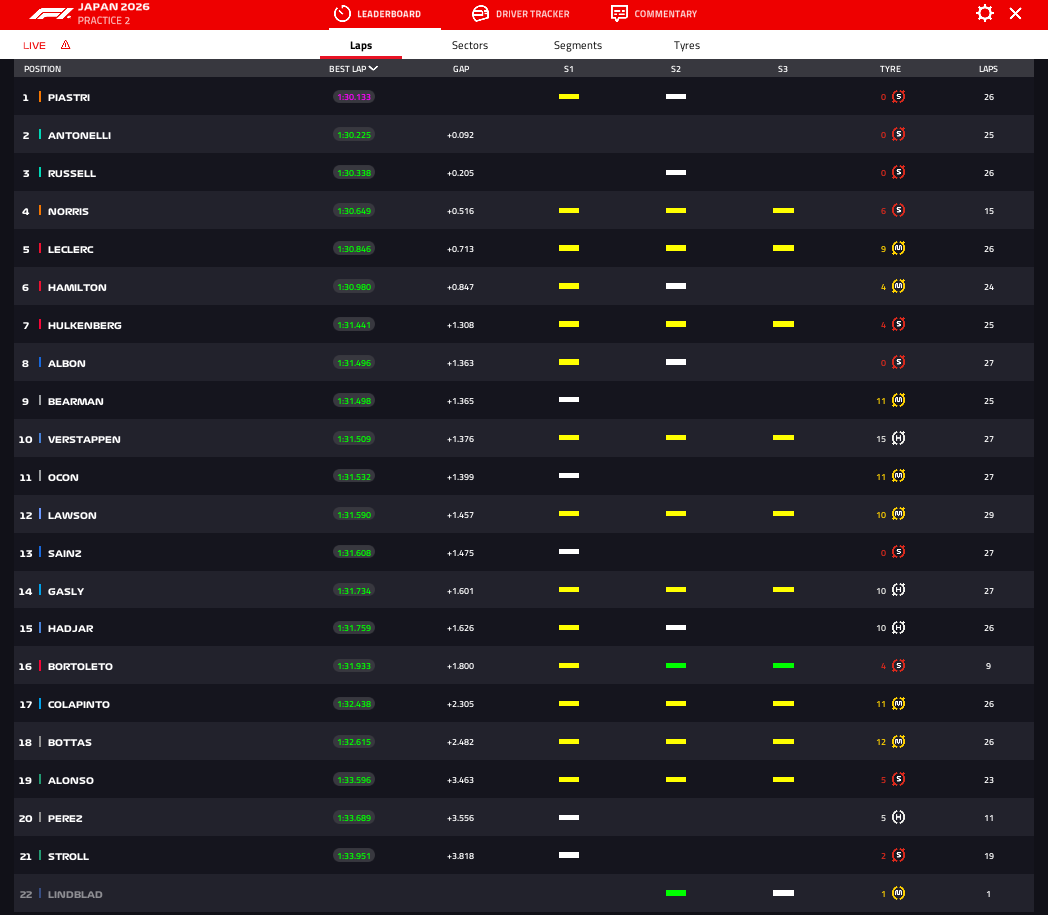Image resolution: width=1048 pixels, height=915 pixels.
Task: Click Leclerc's medium tyre icon
Action: pyautogui.click(x=898, y=249)
